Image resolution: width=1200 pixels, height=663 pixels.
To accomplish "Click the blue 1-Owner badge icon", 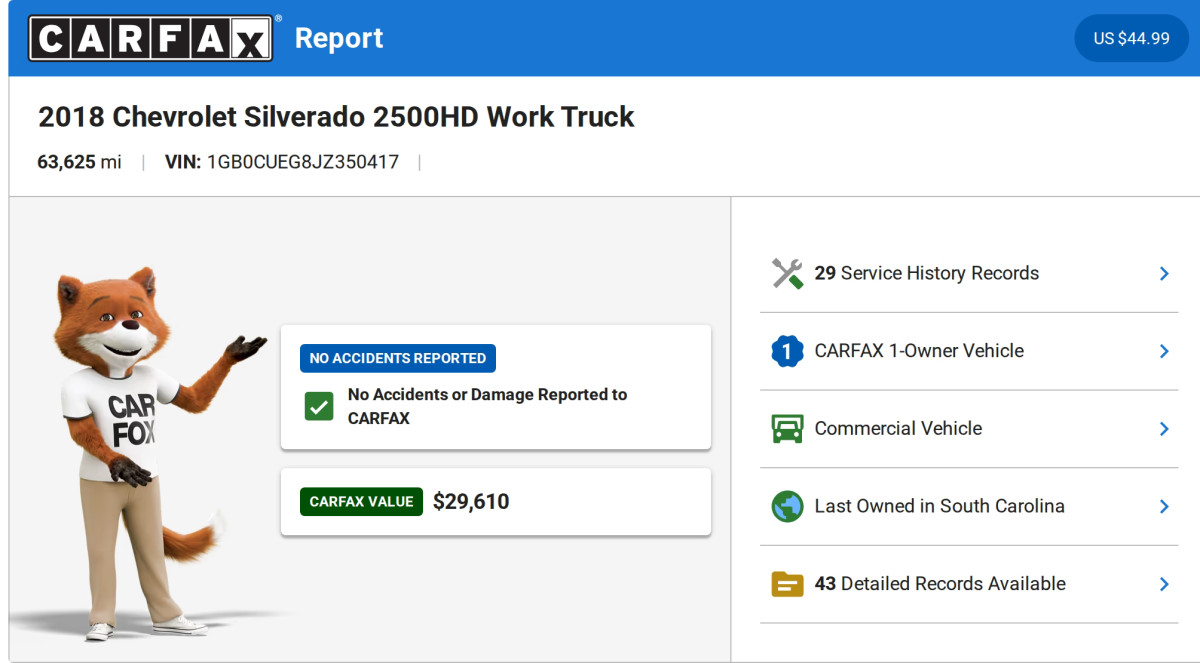I will point(788,351).
